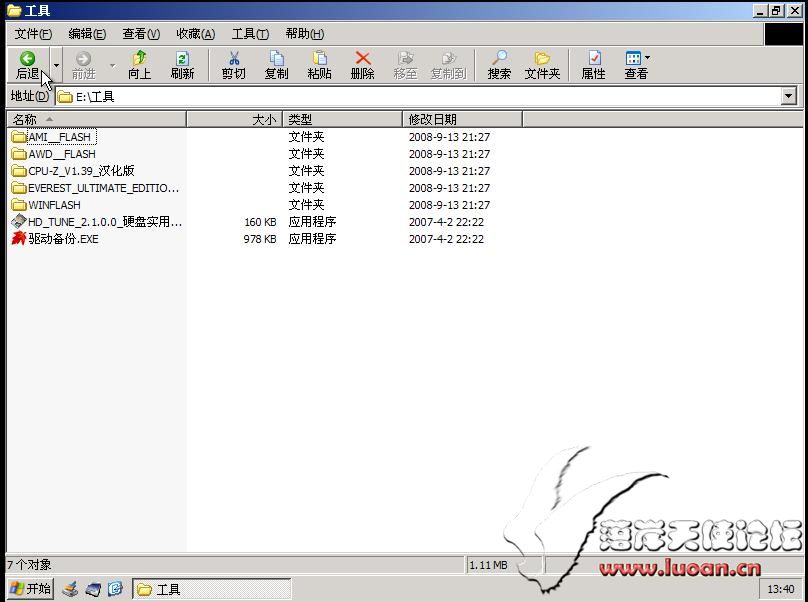Image resolution: width=808 pixels, height=602 pixels.
Task: Open the 收藏(A) menu
Action: click(195, 34)
